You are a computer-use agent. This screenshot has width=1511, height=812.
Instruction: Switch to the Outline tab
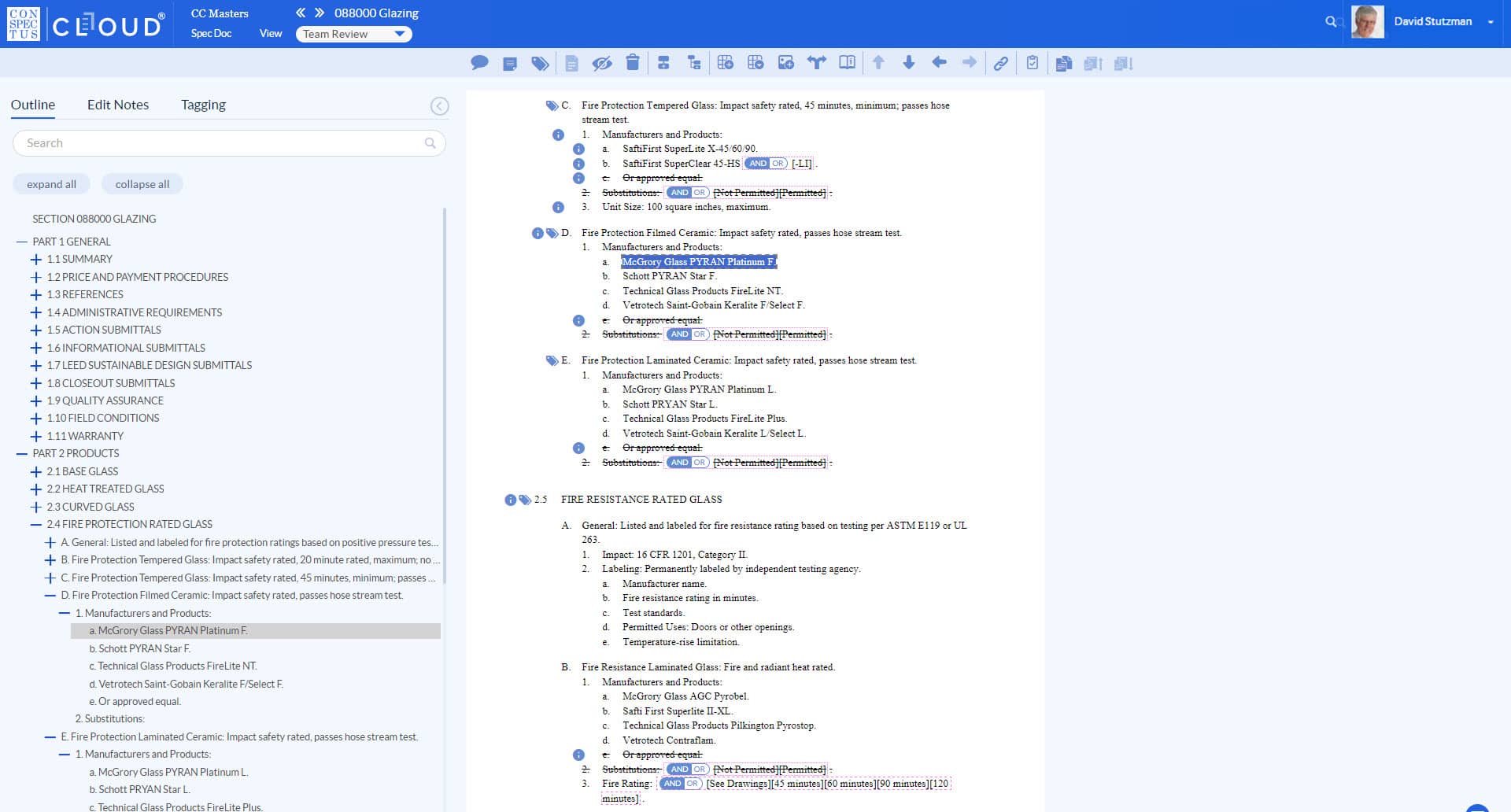click(33, 105)
